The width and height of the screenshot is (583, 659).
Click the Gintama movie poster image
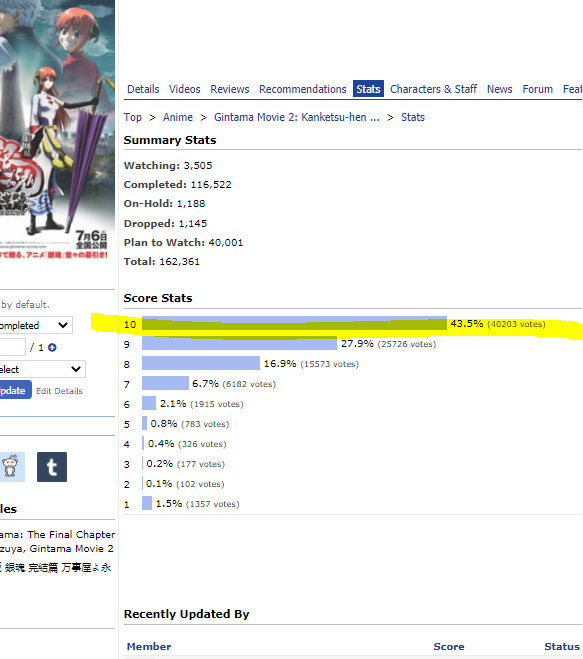click(x=57, y=130)
